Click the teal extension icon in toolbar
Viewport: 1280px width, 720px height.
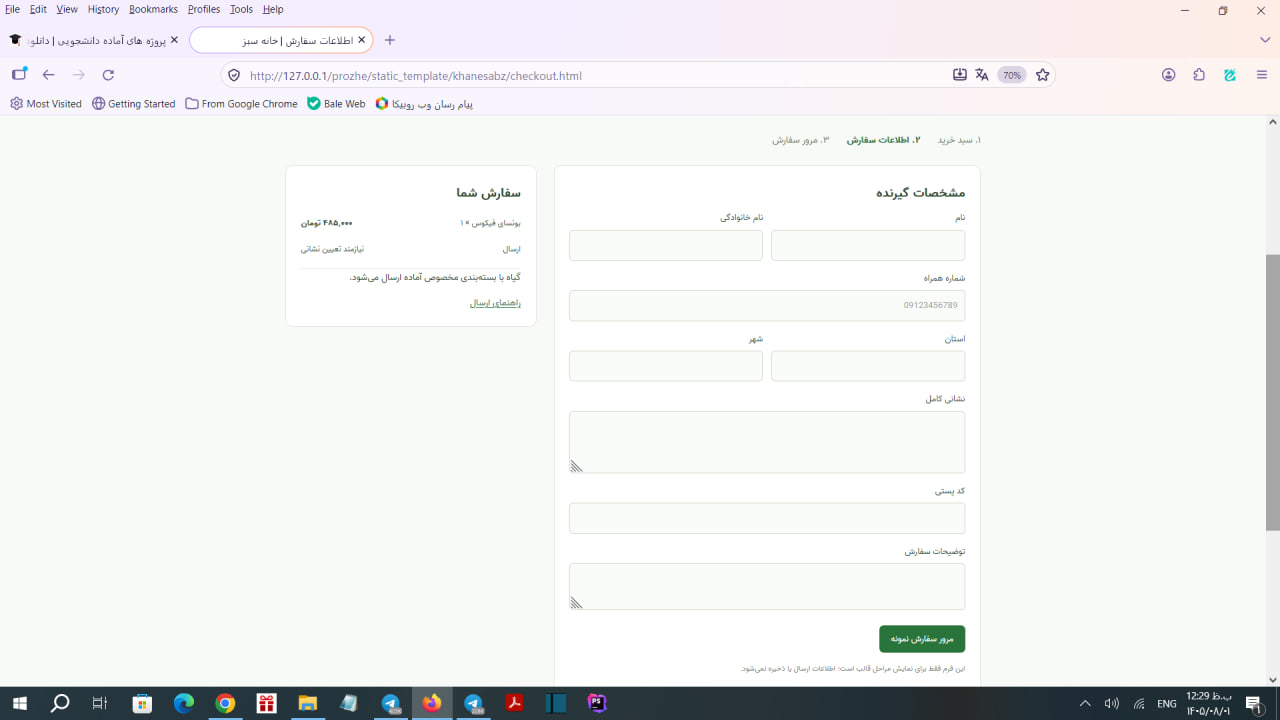(1230, 75)
